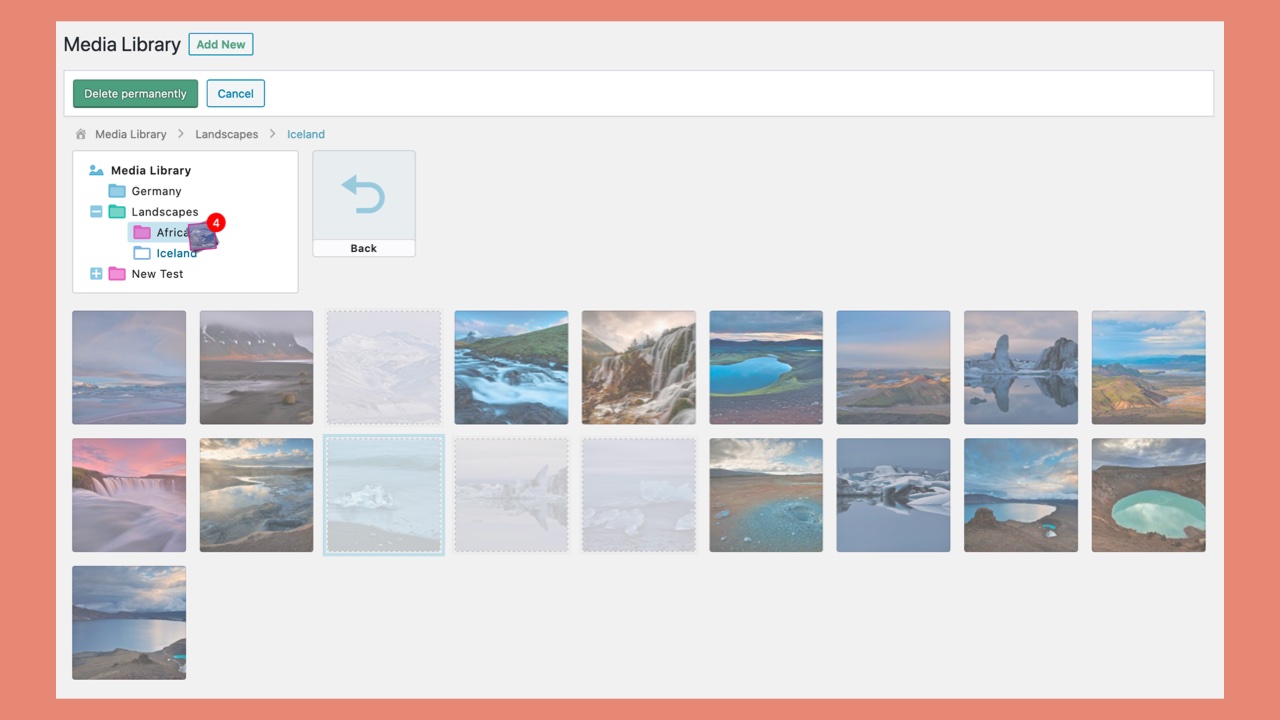Click Delete permanently button
The width and height of the screenshot is (1280, 720).
pyautogui.click(x=135, y=94)
